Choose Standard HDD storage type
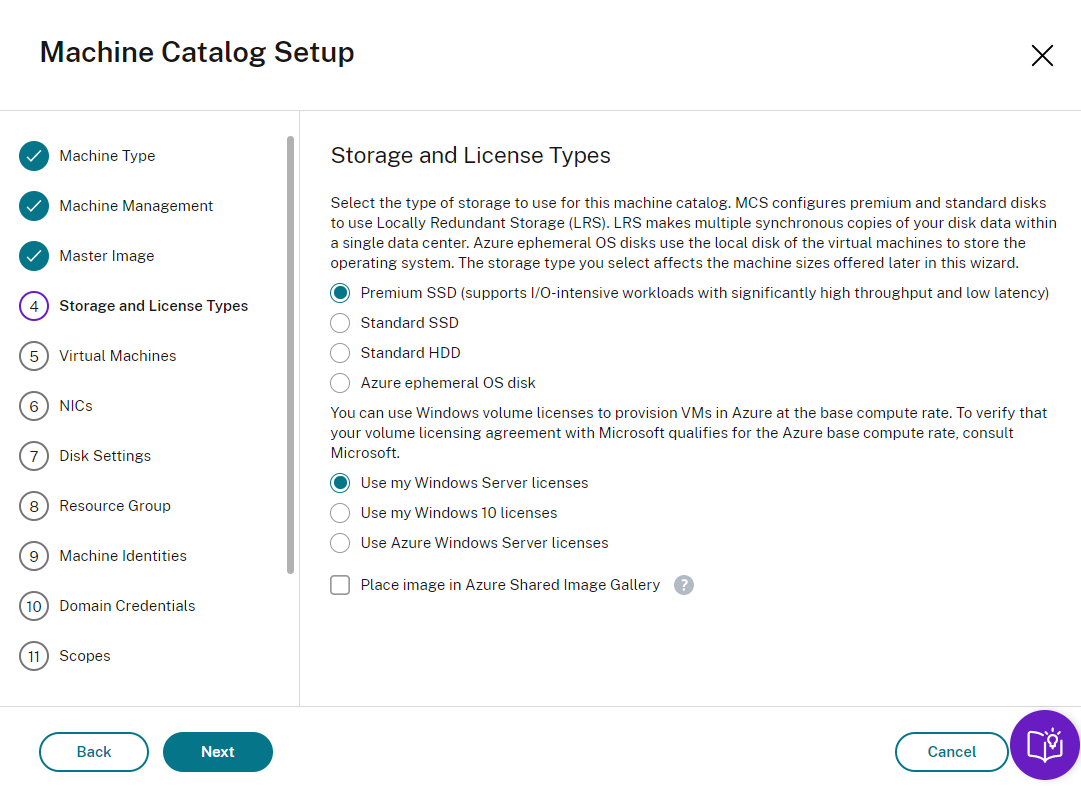This screenshot has height=786, width=1081. [x=341, y=353]
